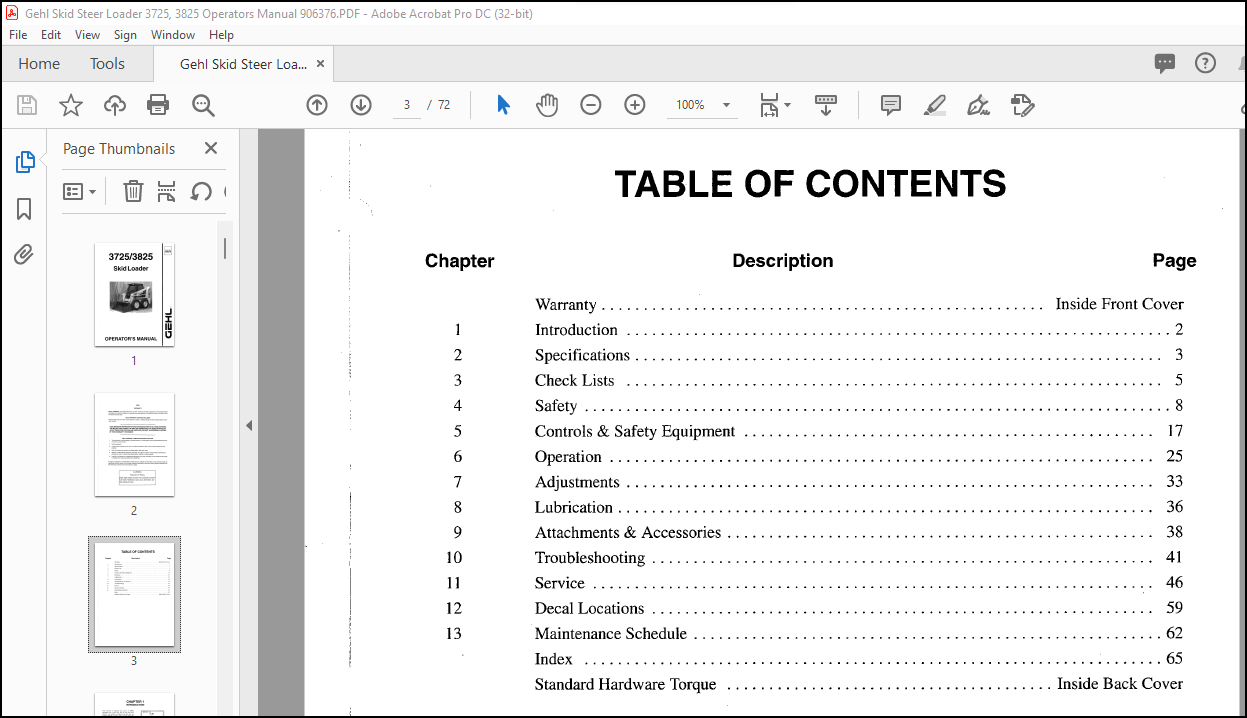Open Bookmarks panel in left sidebar
Image resolution: width=1247 pixels, height=718 pixels.
(25, 208)
